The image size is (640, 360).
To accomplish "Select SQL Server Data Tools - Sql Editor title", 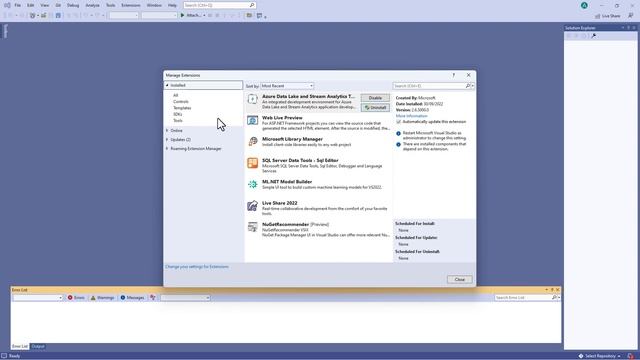I will click(300, 160).
